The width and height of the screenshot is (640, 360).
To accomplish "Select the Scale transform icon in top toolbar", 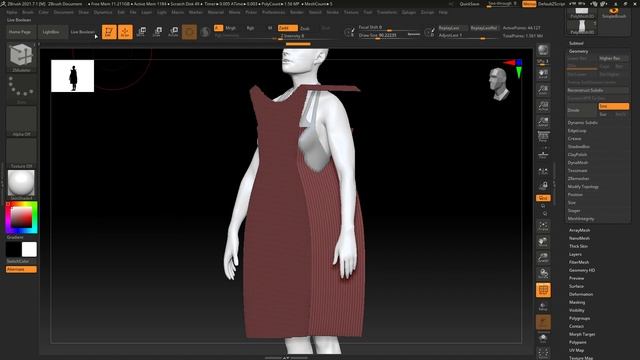I will click(157, 32).
